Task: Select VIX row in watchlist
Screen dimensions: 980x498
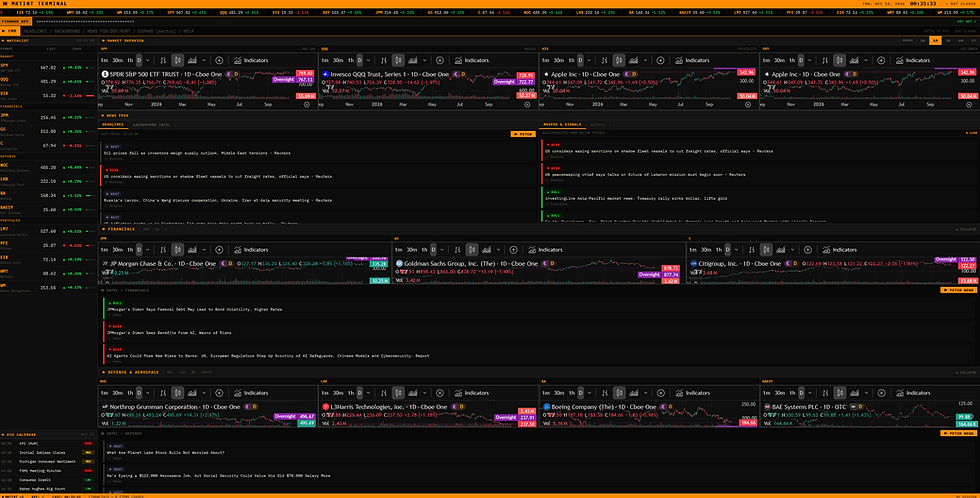Action: pos(48,96)
